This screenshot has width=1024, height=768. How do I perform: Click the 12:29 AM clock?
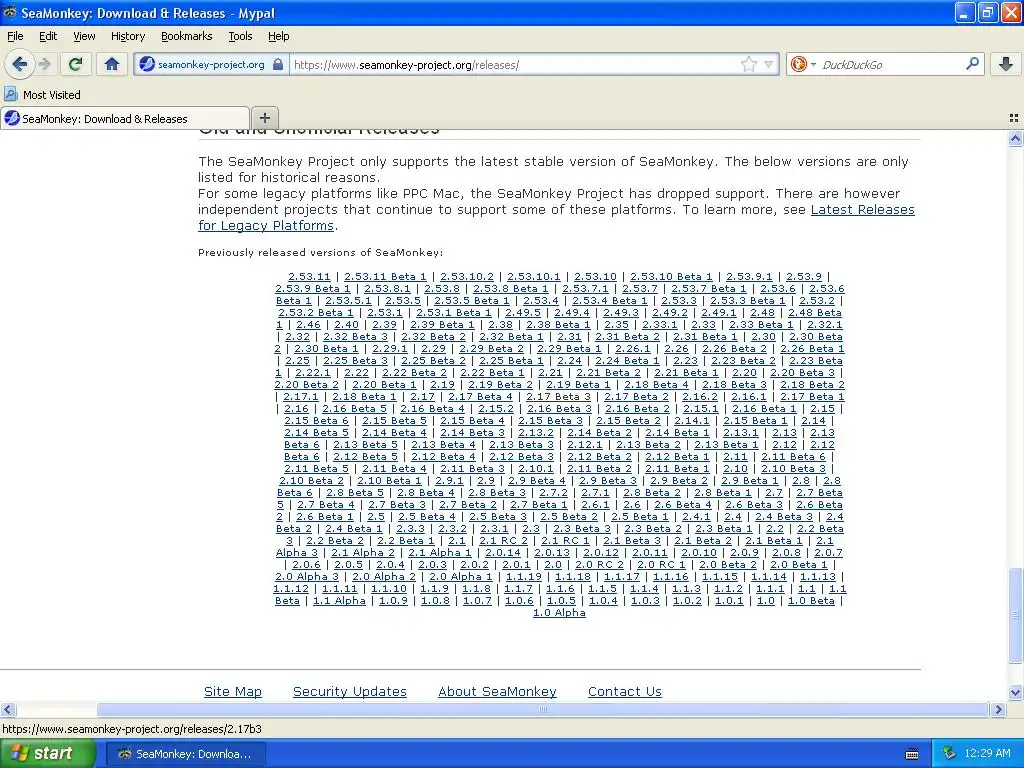(x=987, y=753)
